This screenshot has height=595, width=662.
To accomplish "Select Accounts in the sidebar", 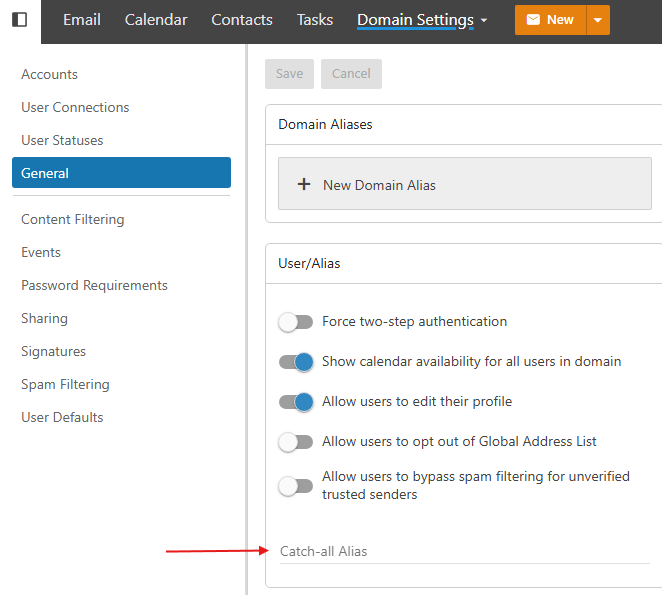I will [49, 74].
